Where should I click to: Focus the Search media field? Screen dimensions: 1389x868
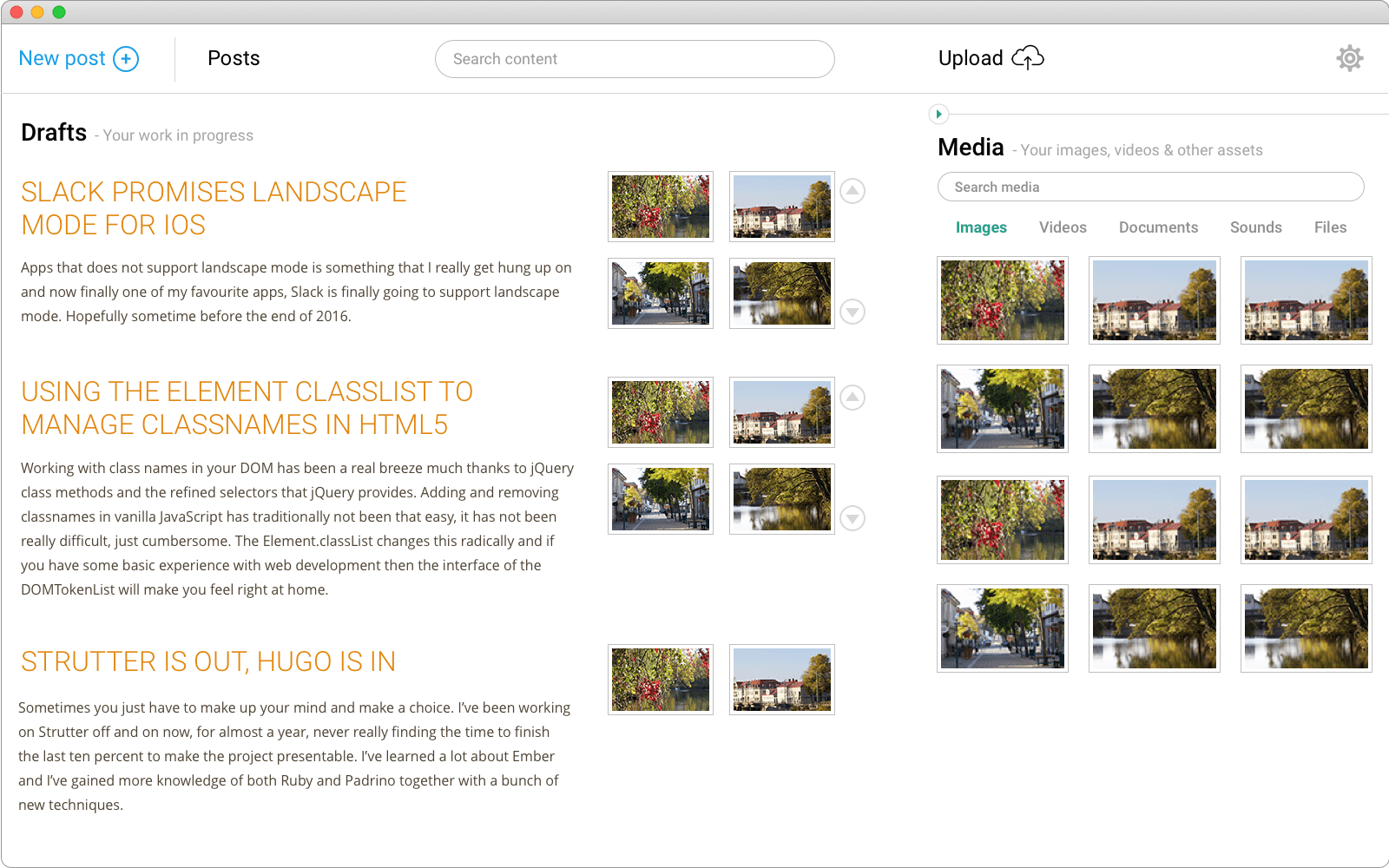click(1151, 187)
